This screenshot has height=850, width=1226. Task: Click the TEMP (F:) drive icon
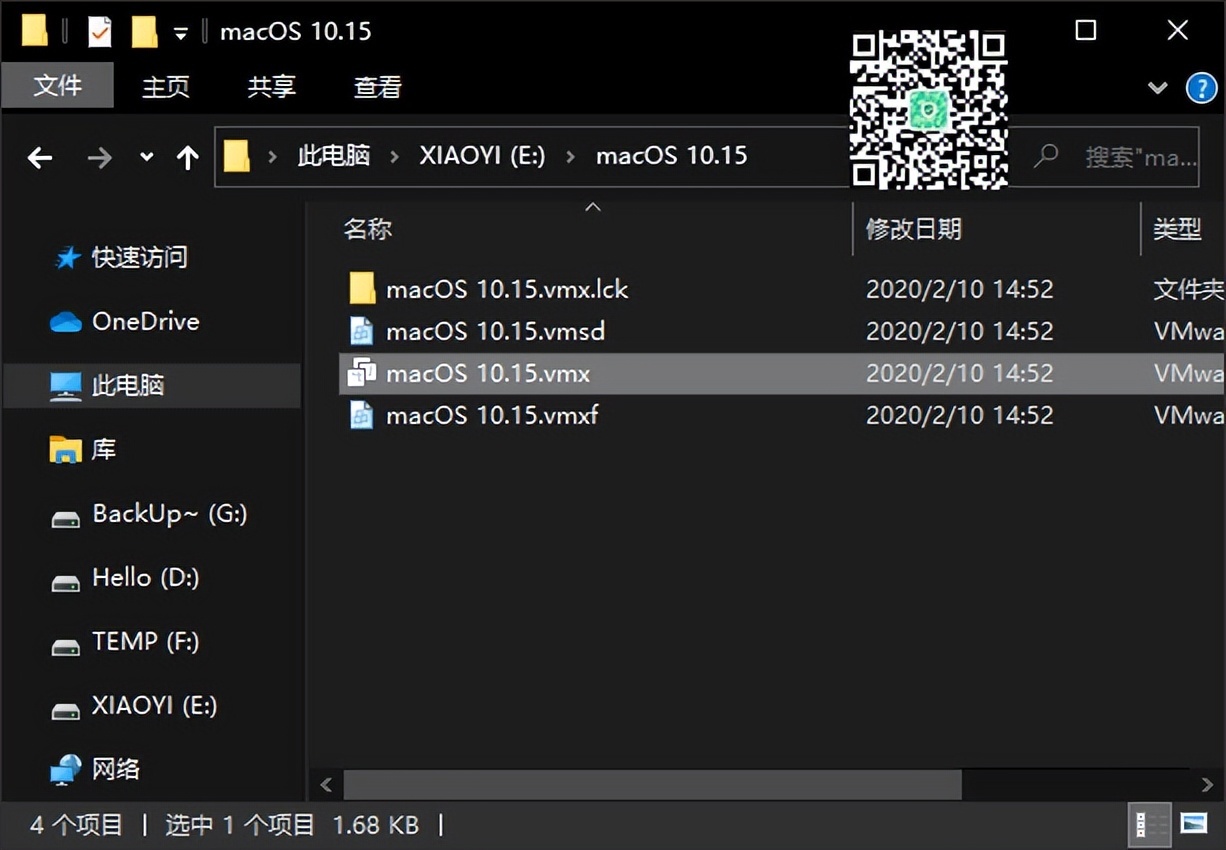[x=66, y=647]
